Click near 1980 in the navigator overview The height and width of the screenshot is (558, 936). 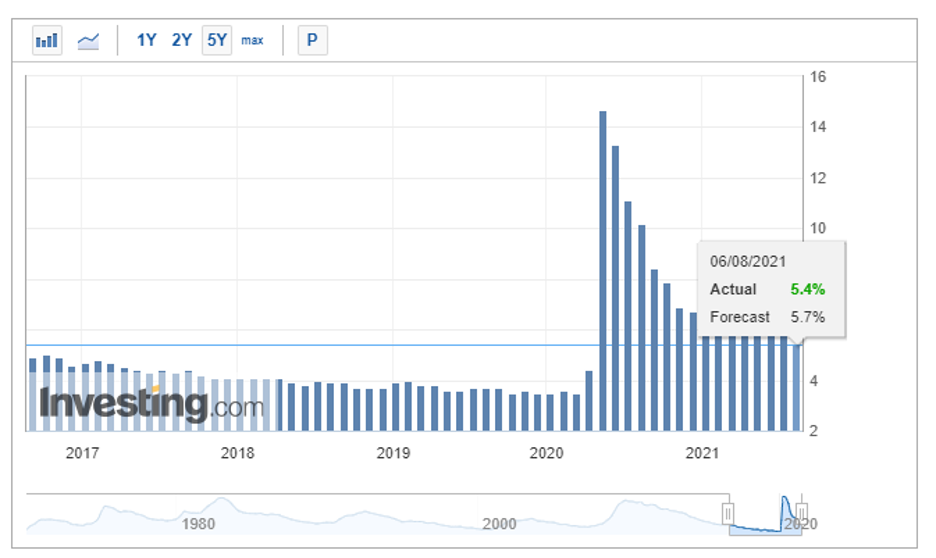pyautogui.click(x=198, y=523)
